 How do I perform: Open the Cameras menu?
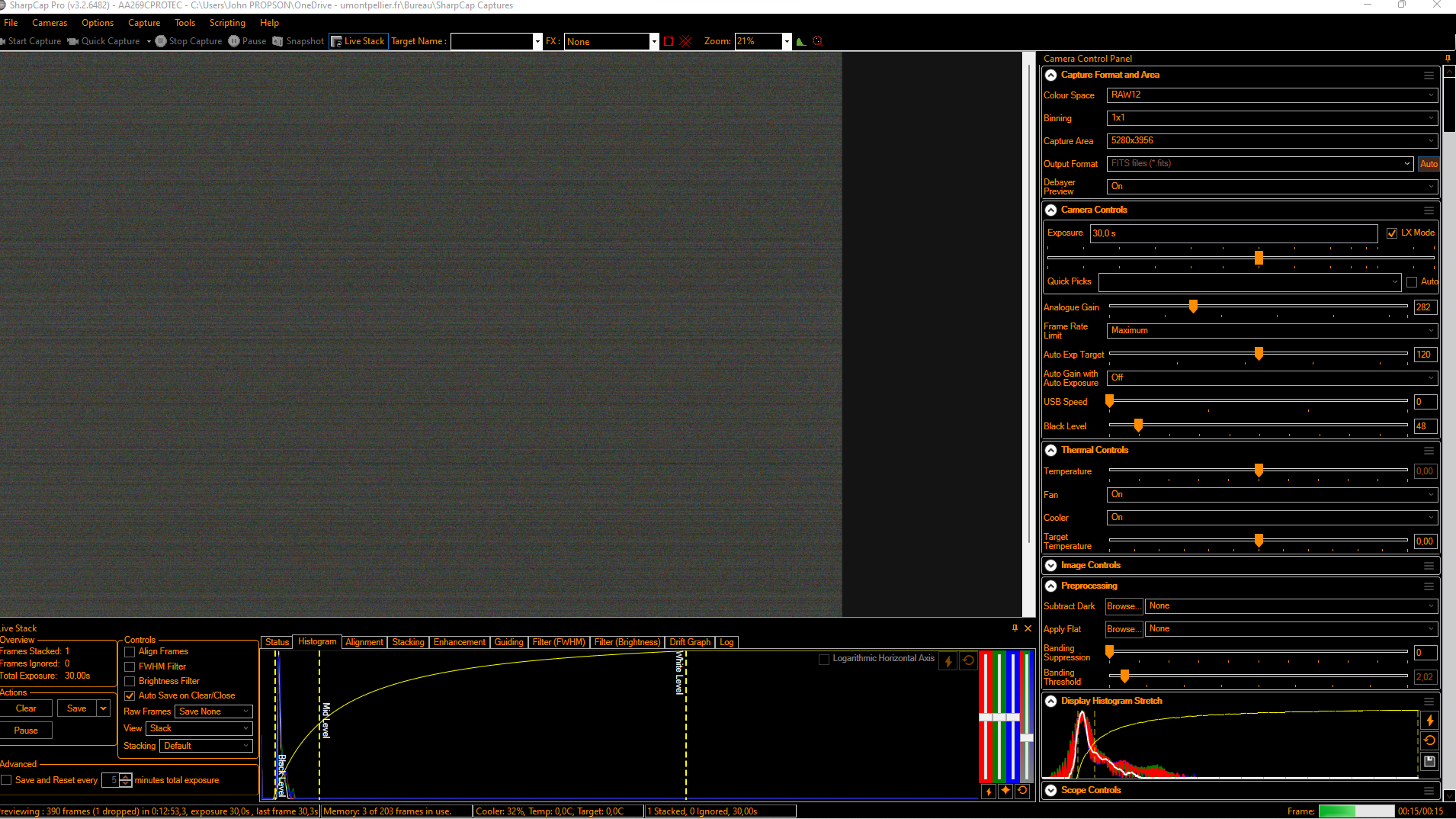tap(50, 23)
